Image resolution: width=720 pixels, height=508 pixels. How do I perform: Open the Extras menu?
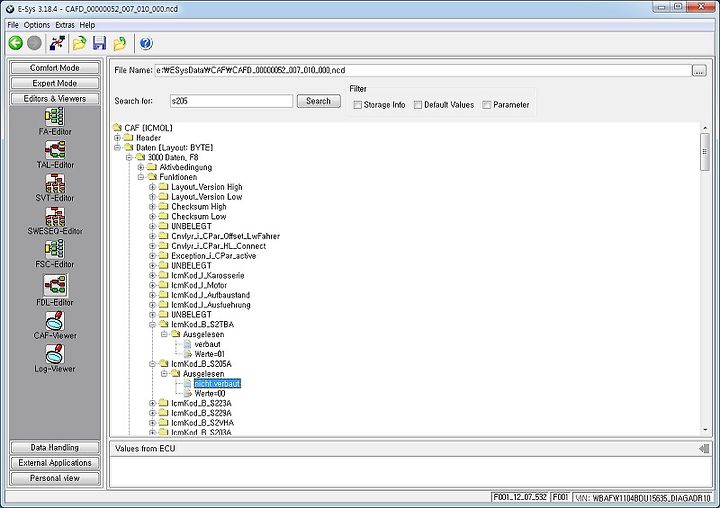pyautogui.click(x=65, y=25)
